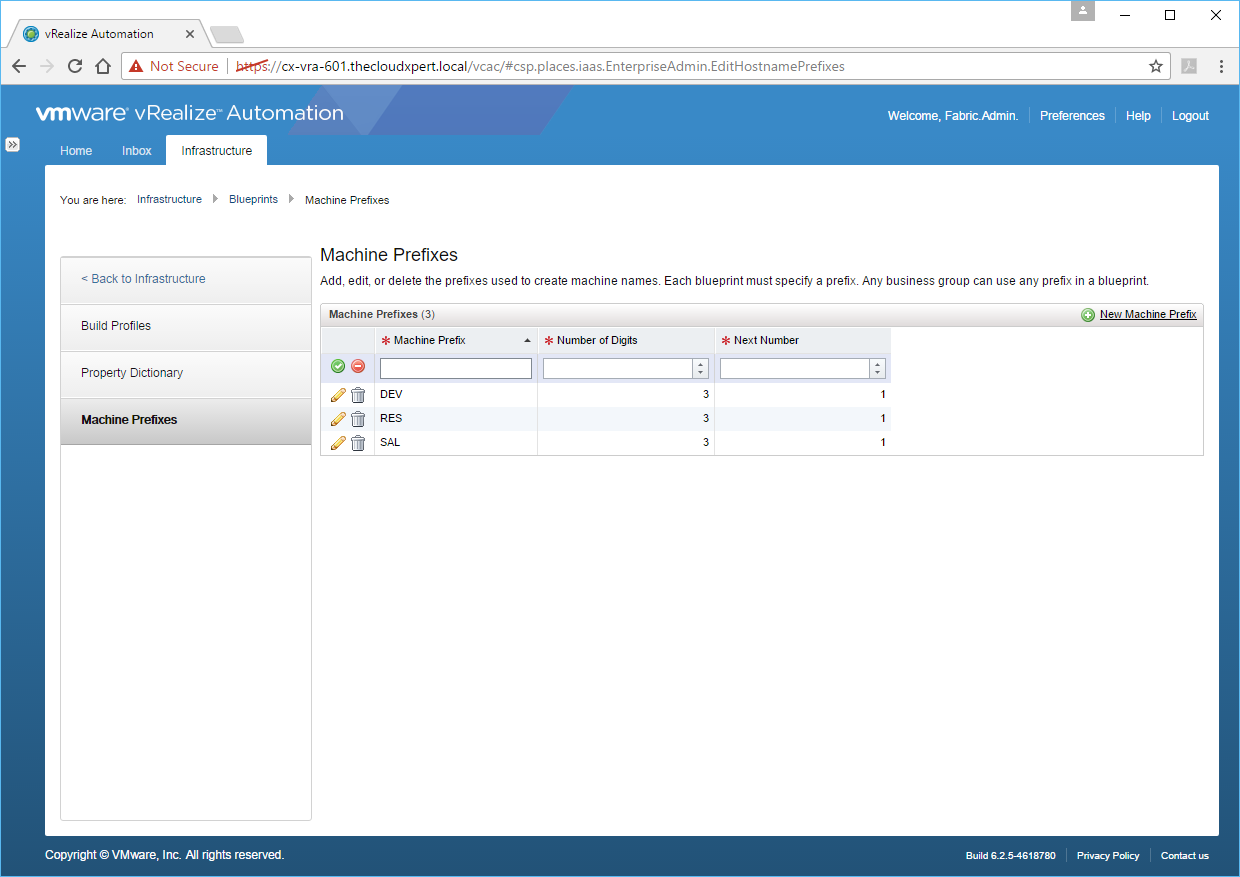Click the red cancel icon in new row

click(x=358, y=367)
